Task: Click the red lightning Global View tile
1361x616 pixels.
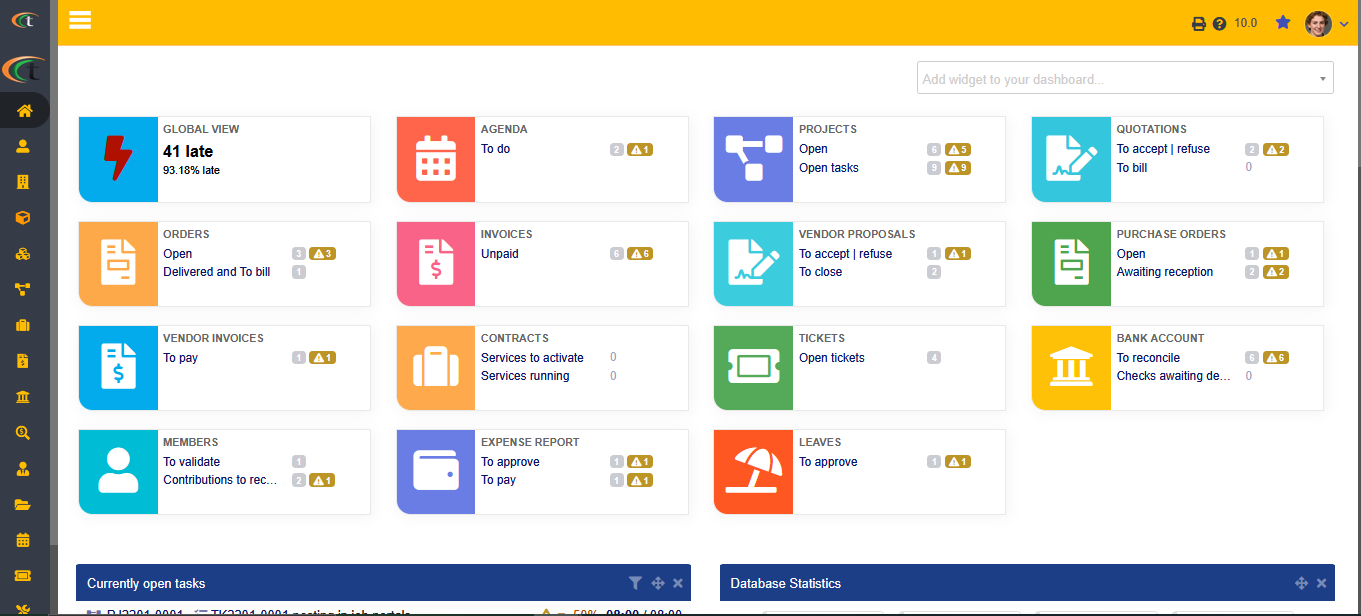Action: click(118, 159)
